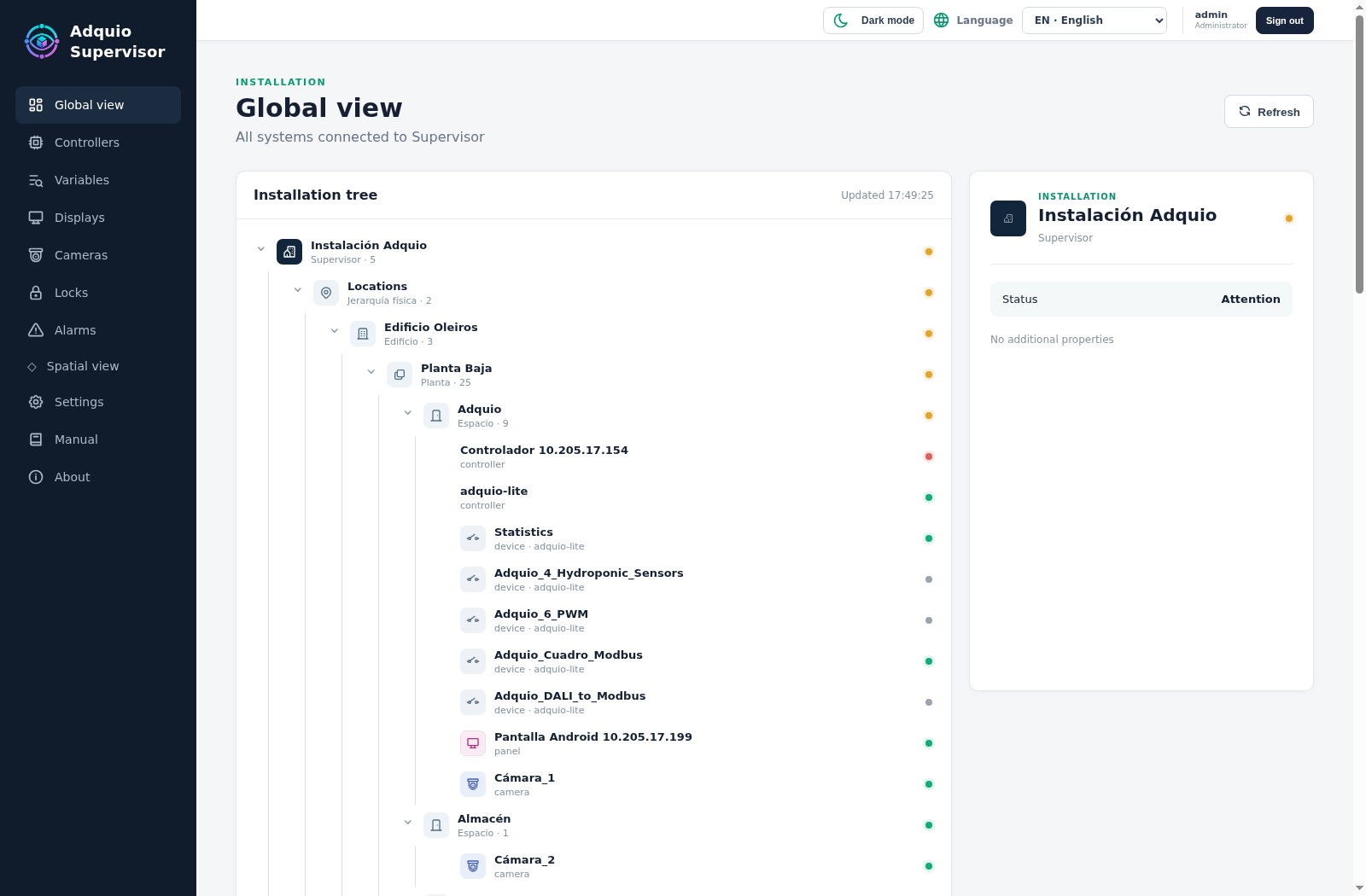The image size is (1366, 896).
Task: Click the Sign out button
Action: [1285, 20]
